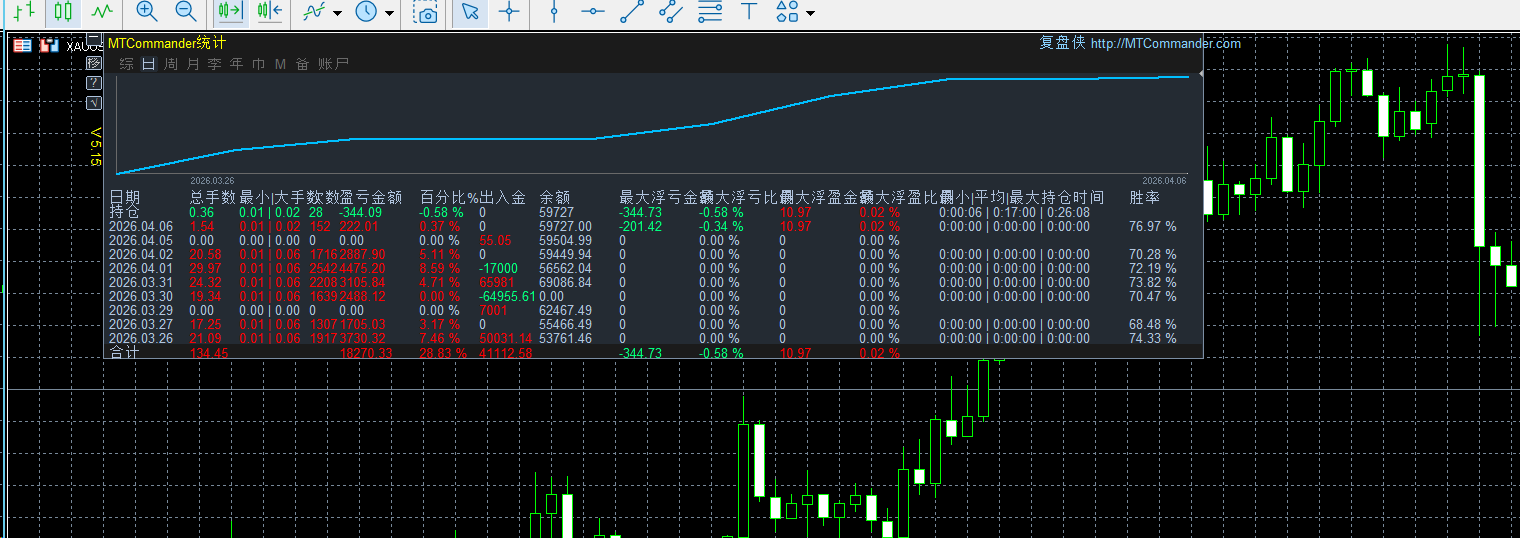The height and width of the screenshot is (538, 1520).
Task: Switch to the 月 monthly tab
Action: (x=193, y=64)
